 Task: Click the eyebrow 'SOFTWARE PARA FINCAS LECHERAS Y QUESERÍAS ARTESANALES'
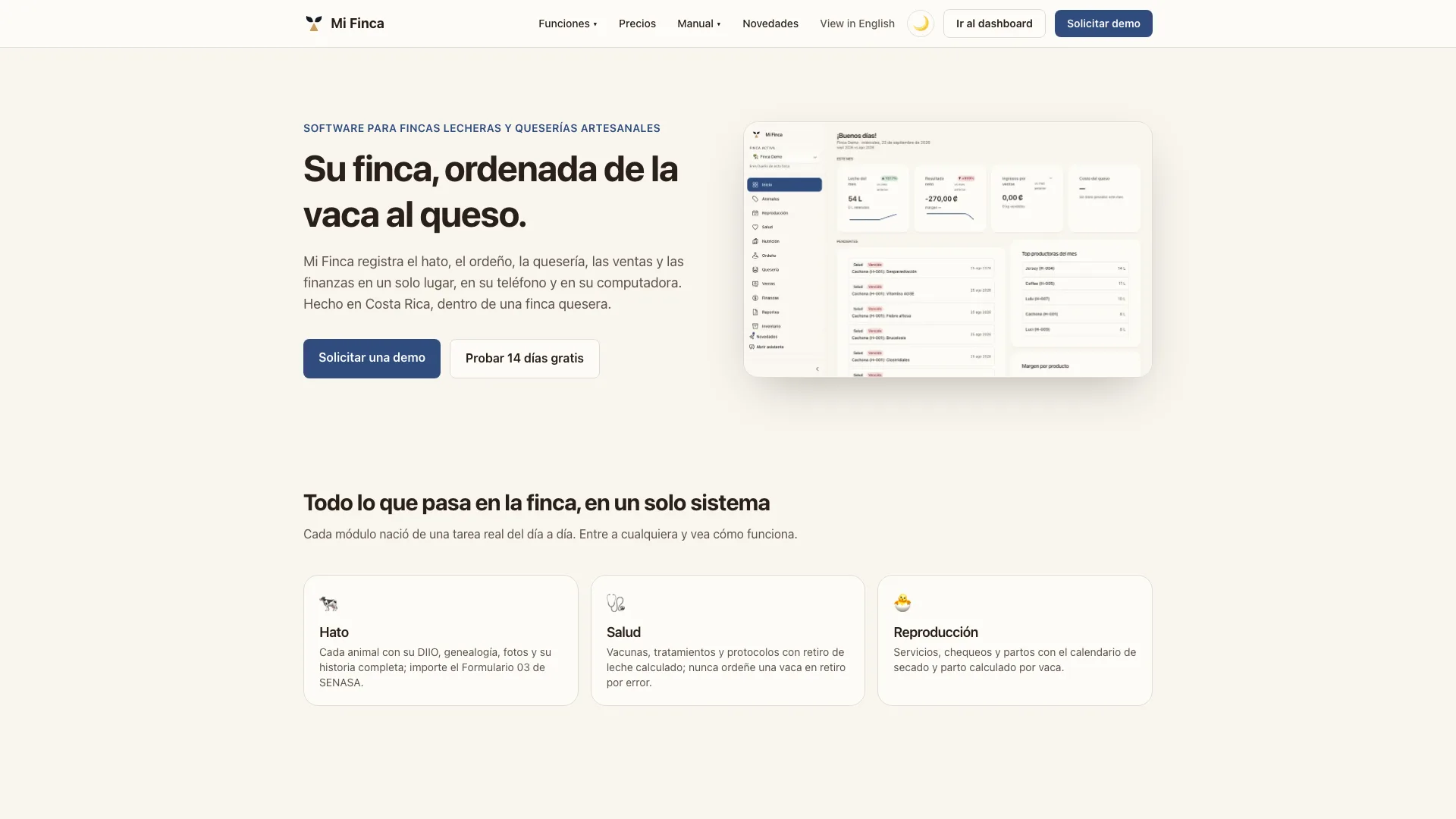coord(482,128)
